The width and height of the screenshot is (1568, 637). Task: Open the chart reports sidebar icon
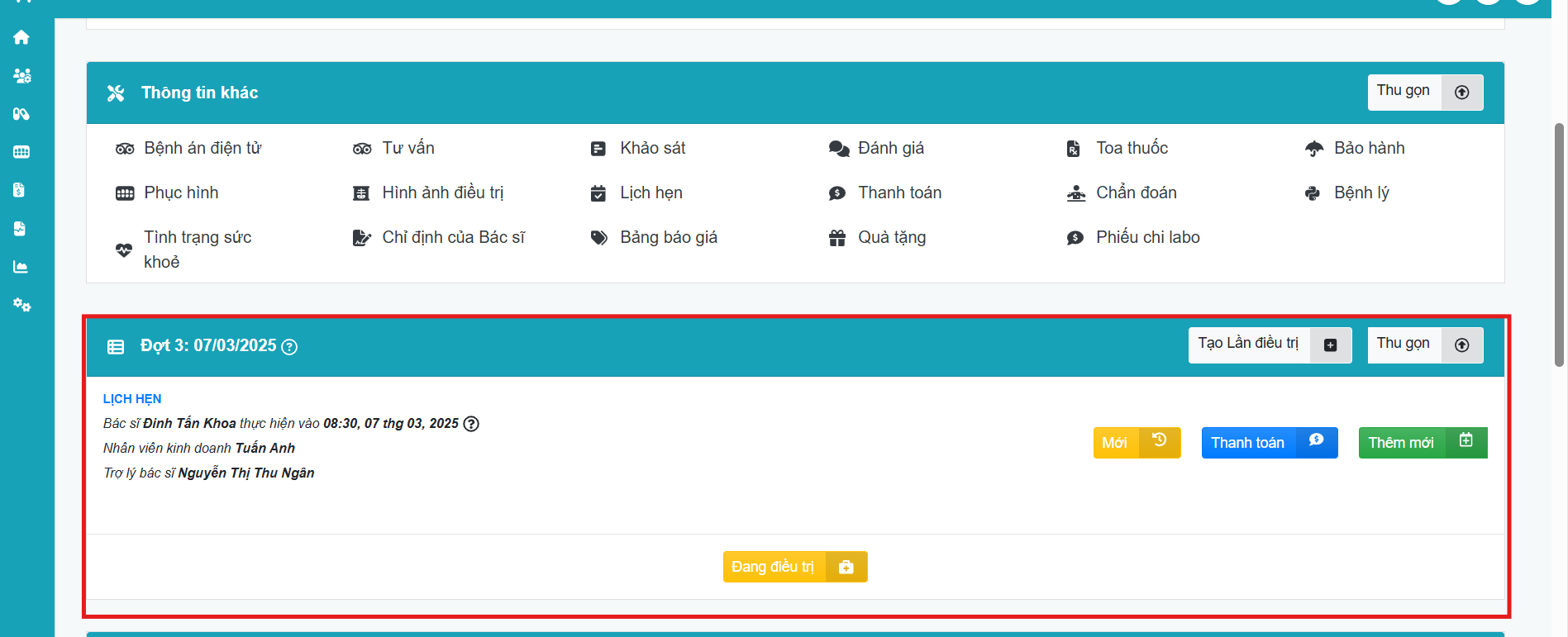coord(21,267)
